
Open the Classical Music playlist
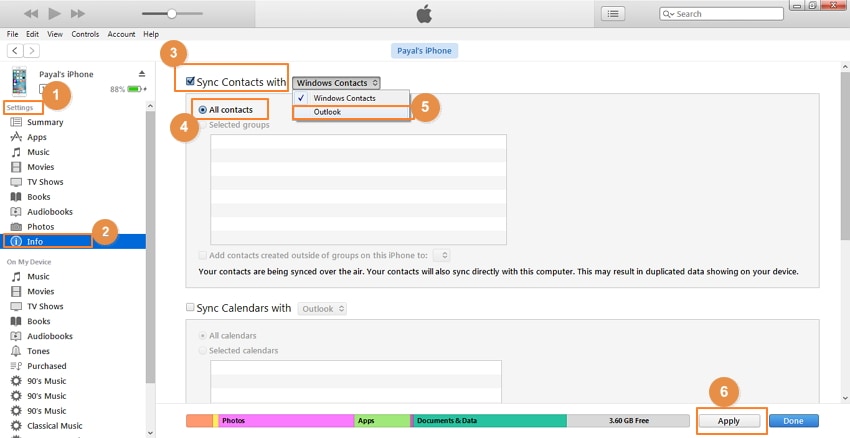tap(55, 426)
